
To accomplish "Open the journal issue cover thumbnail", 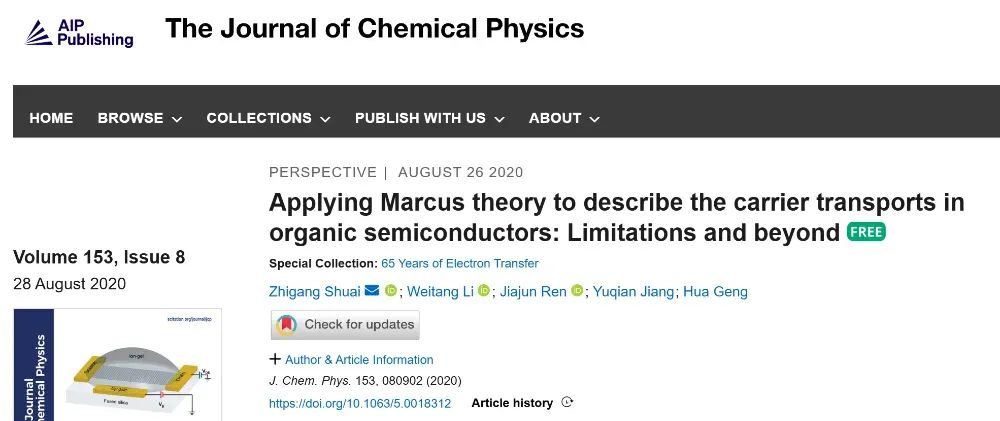I will click(x=117, y=365).
